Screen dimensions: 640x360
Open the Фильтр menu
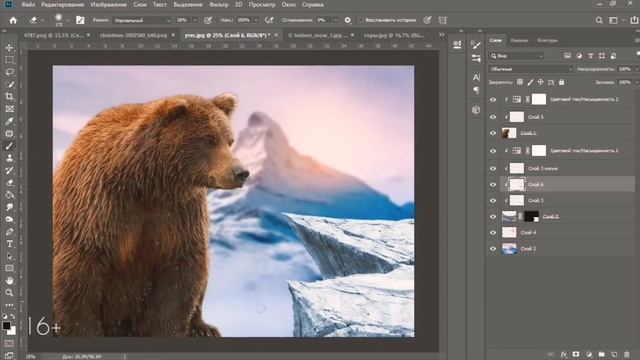pyautogui.click(x=219, y=5)
